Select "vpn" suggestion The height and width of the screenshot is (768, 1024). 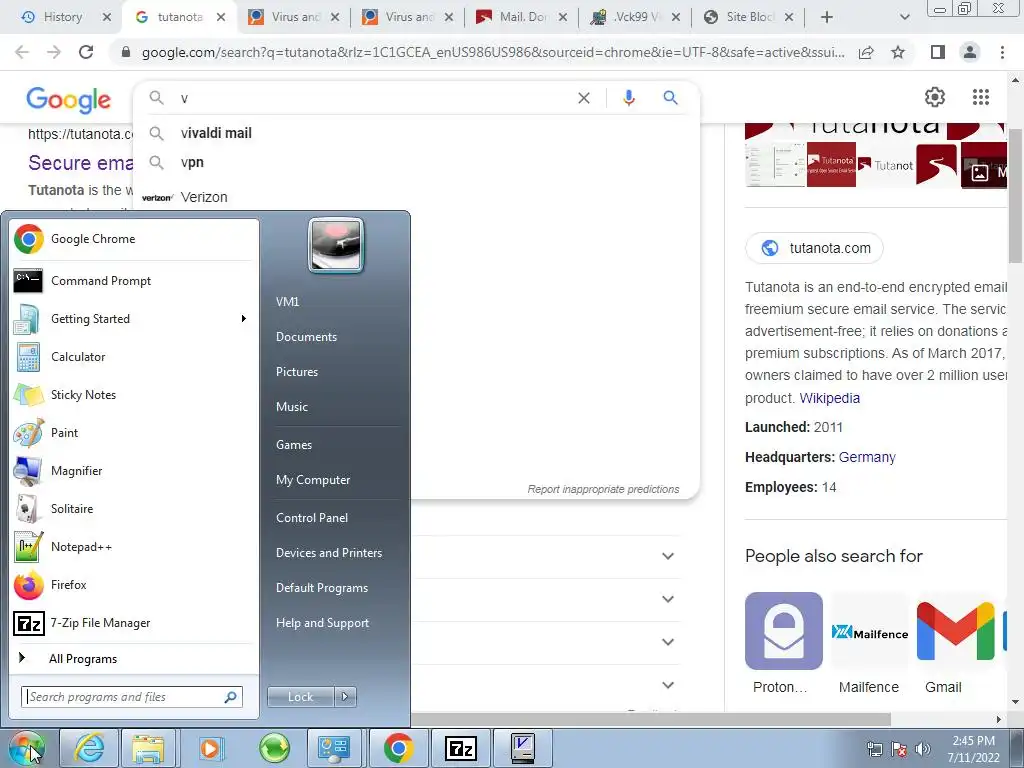[416, 162]
